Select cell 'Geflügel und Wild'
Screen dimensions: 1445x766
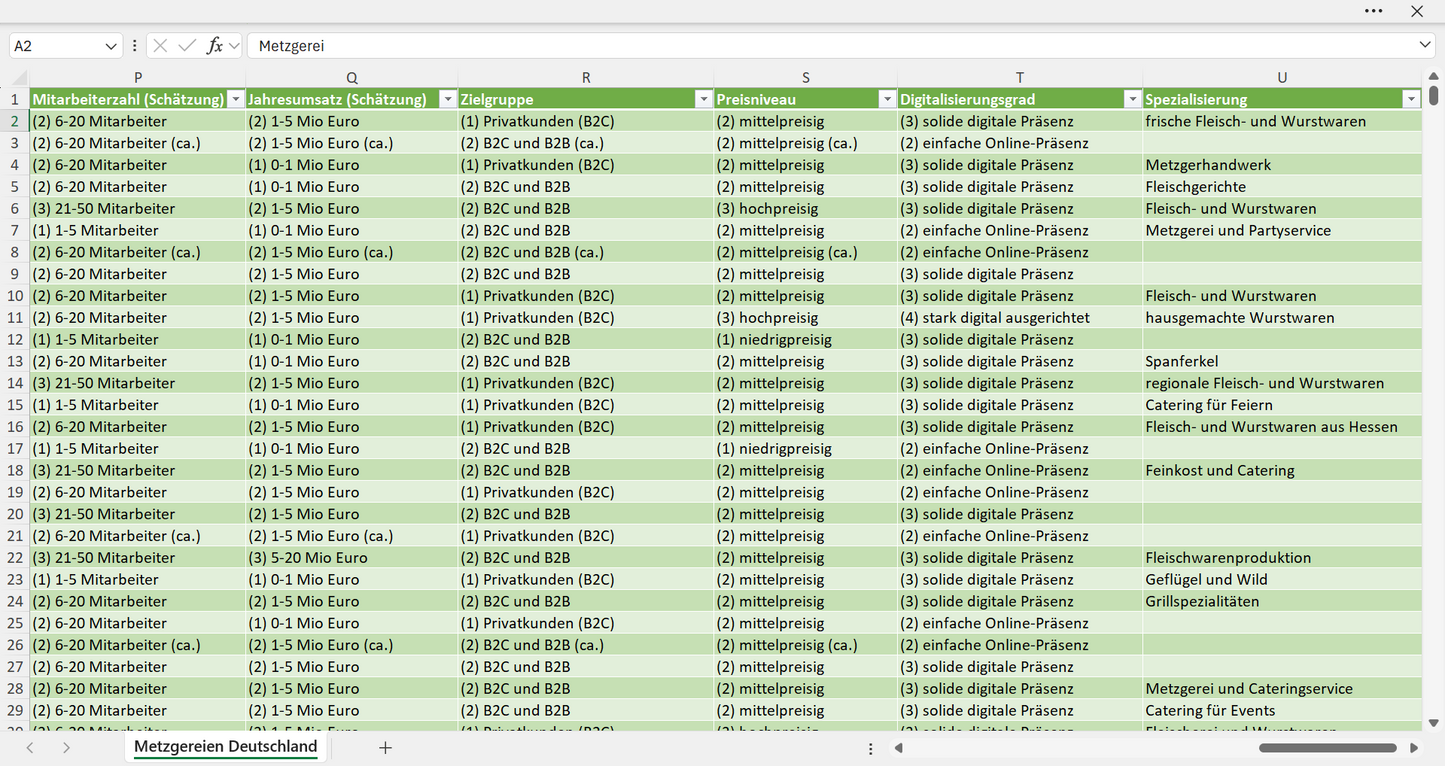pos(1282,580)
